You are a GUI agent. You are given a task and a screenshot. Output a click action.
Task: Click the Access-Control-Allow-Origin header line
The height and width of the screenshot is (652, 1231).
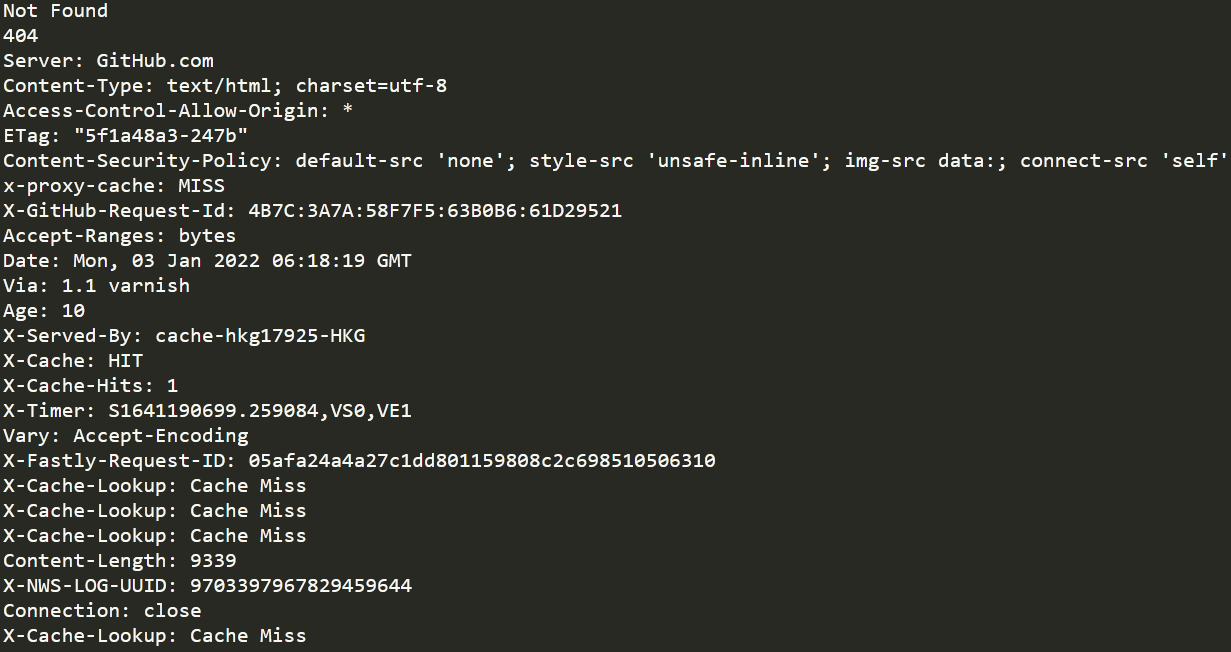pyautogui.click(x=178, y=111)
